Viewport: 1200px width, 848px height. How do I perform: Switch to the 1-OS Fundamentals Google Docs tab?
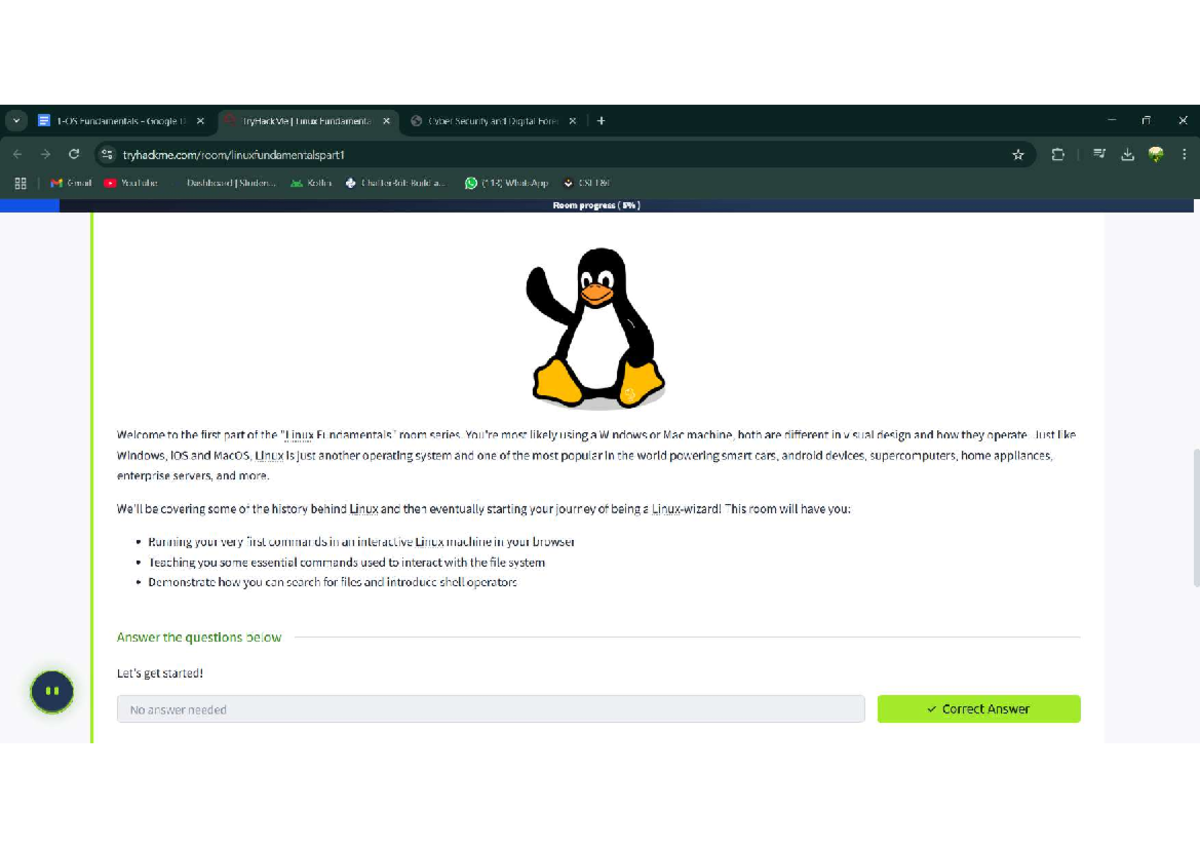click(122, 121)
